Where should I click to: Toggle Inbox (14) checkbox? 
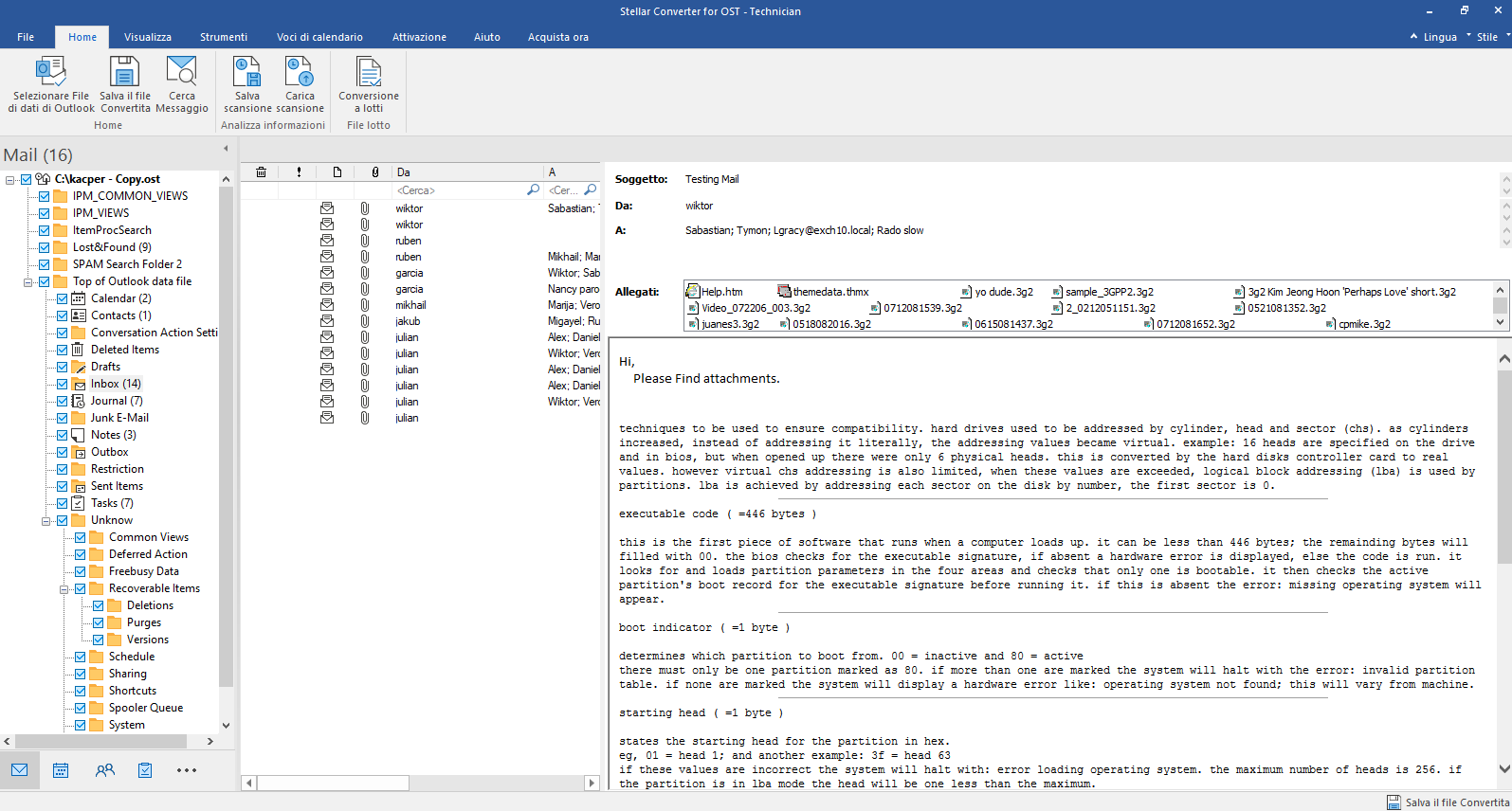pos(63,384)
